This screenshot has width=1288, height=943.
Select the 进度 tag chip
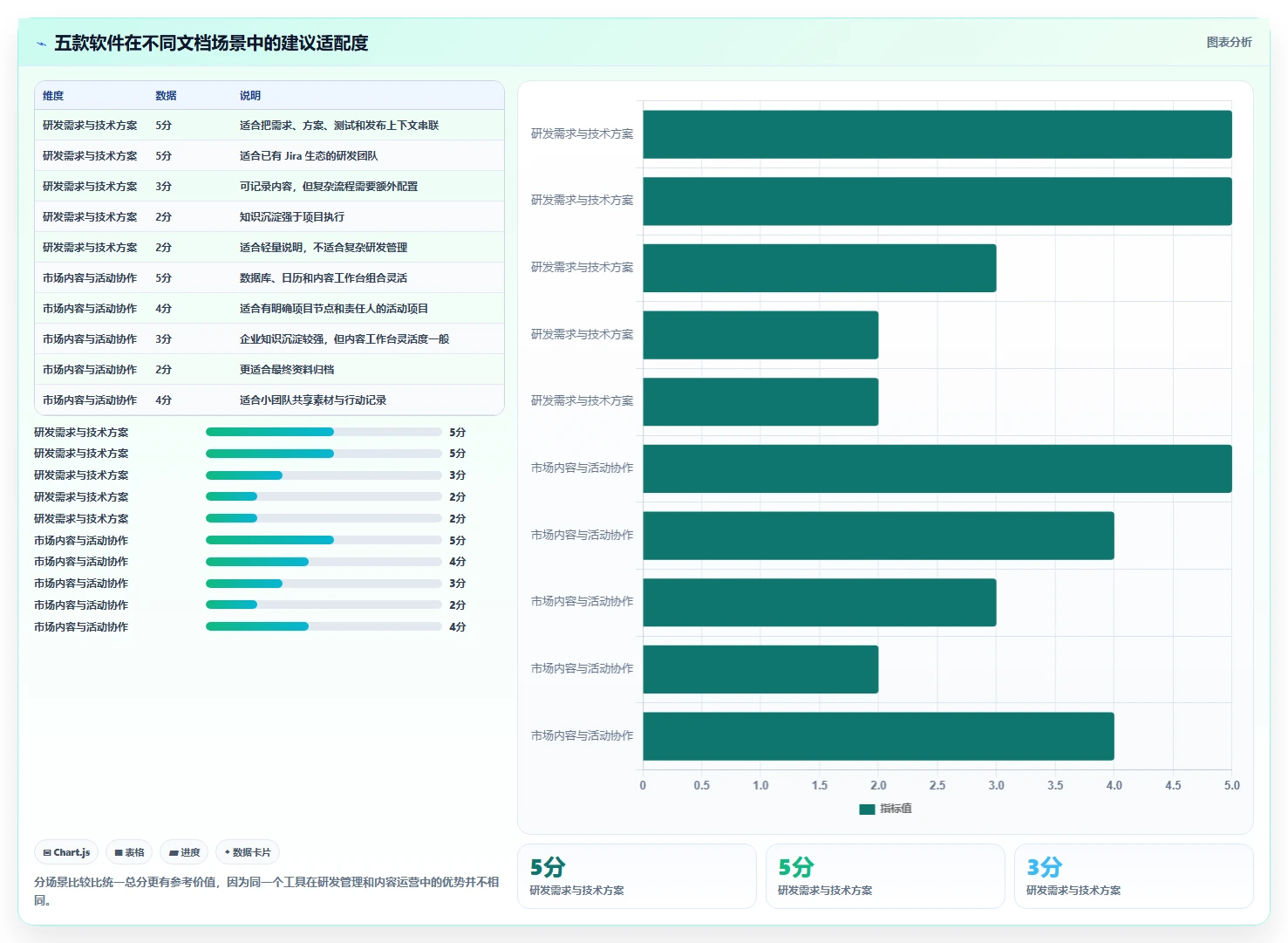point(184,852)
